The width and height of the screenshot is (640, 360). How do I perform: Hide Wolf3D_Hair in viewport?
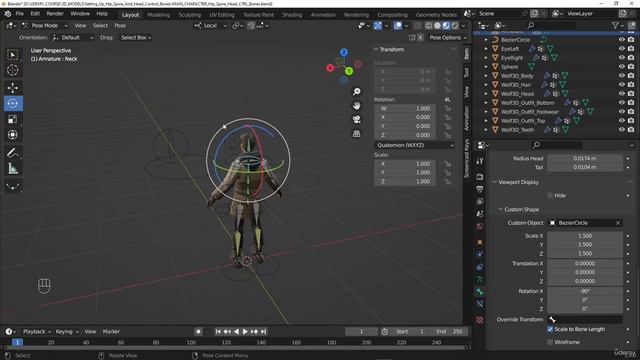click(622, 84)
